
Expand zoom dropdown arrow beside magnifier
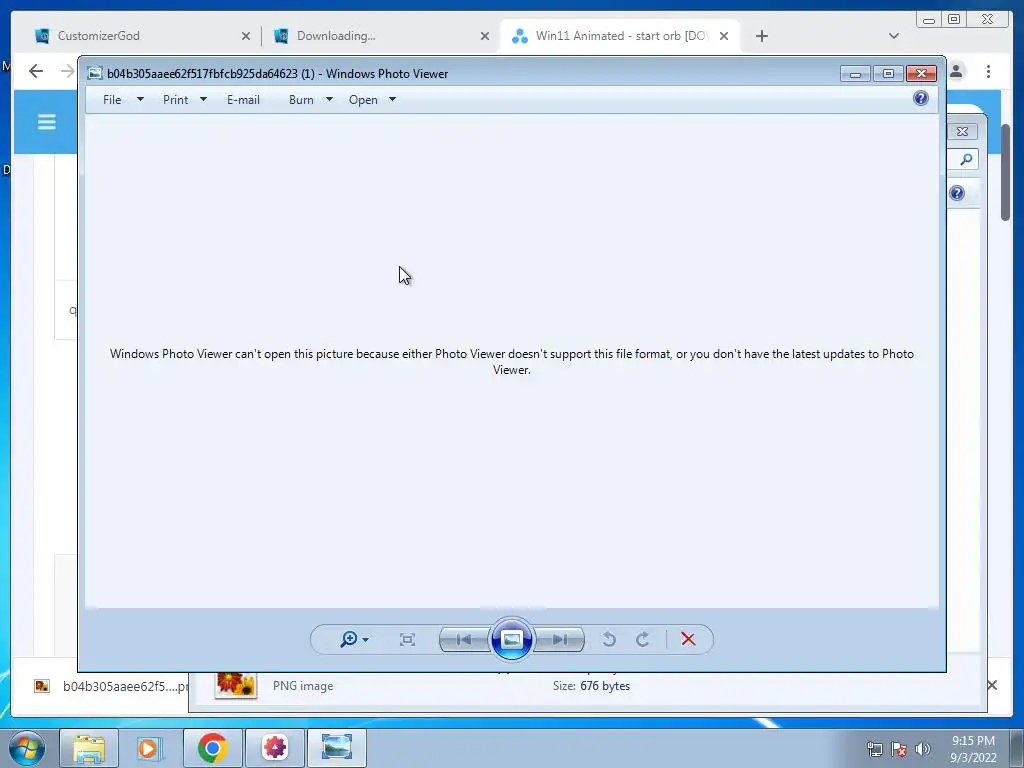366,640
